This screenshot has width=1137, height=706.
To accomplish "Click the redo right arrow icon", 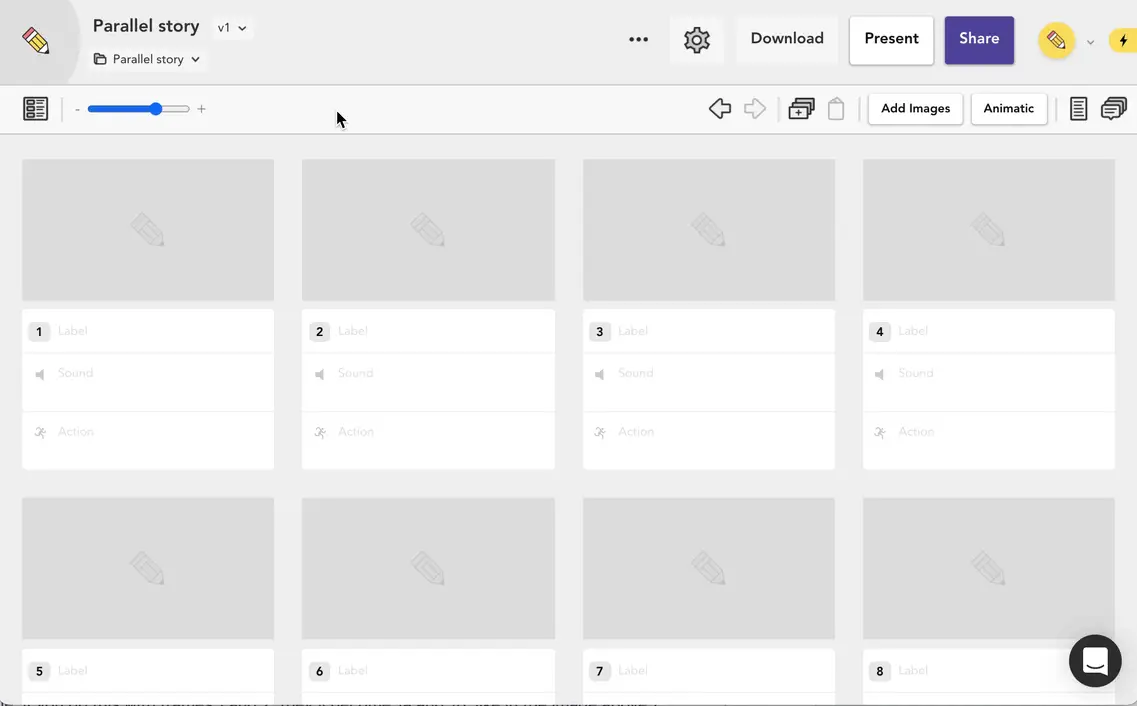I will pyautogui.click(x=755, y=109).
